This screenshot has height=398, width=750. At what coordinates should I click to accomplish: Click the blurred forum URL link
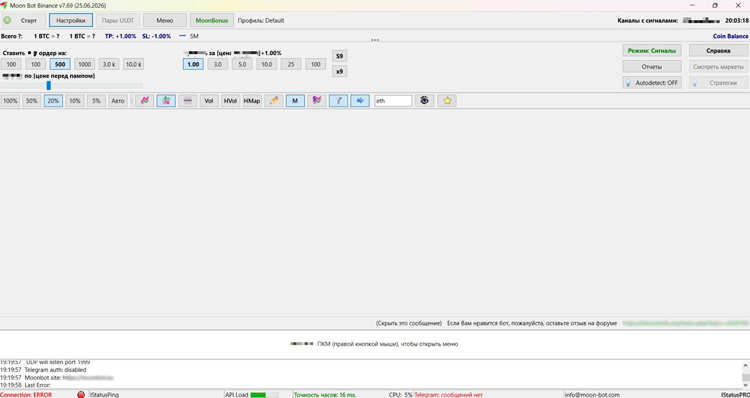(685, 323)
